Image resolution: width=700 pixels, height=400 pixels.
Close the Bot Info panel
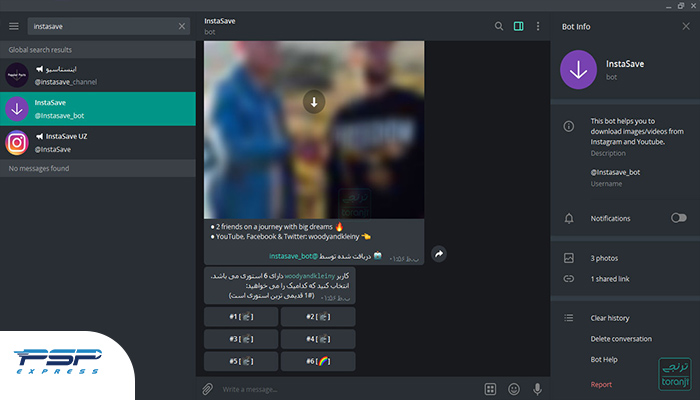click(686, 26)
